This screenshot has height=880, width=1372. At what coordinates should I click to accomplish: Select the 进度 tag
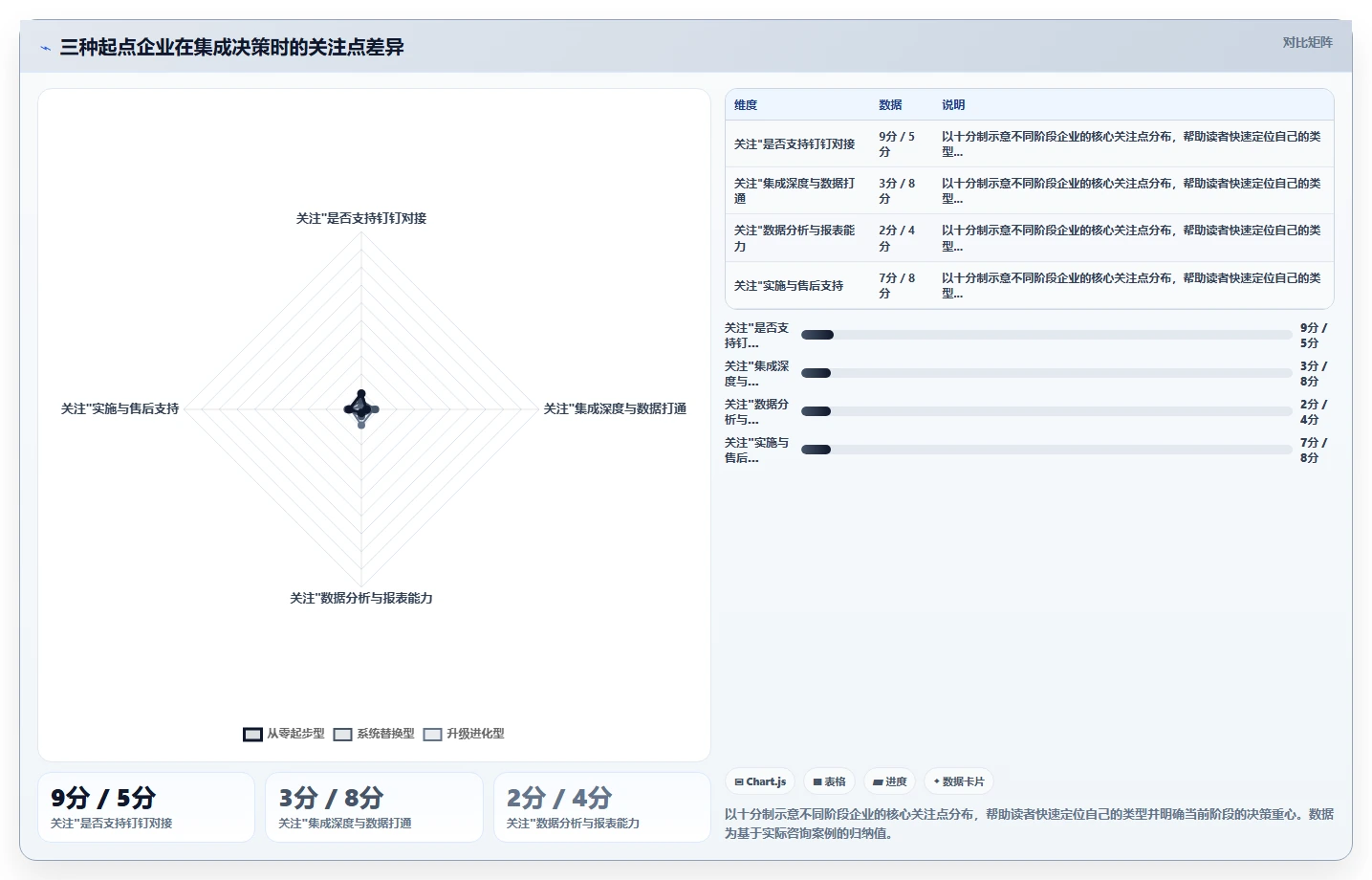coord(889,781)
